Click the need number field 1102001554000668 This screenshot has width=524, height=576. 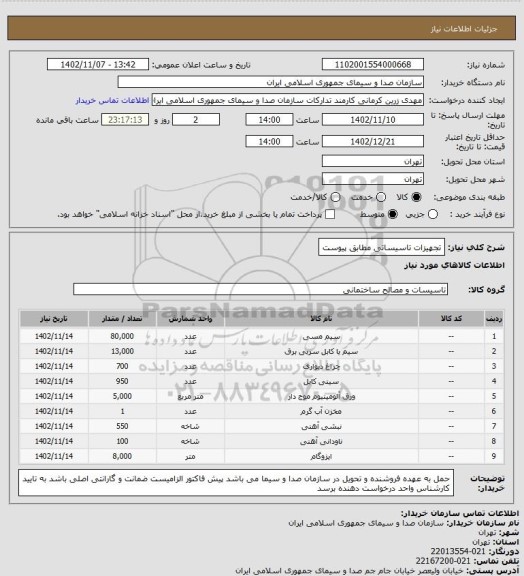pos(373,64)
